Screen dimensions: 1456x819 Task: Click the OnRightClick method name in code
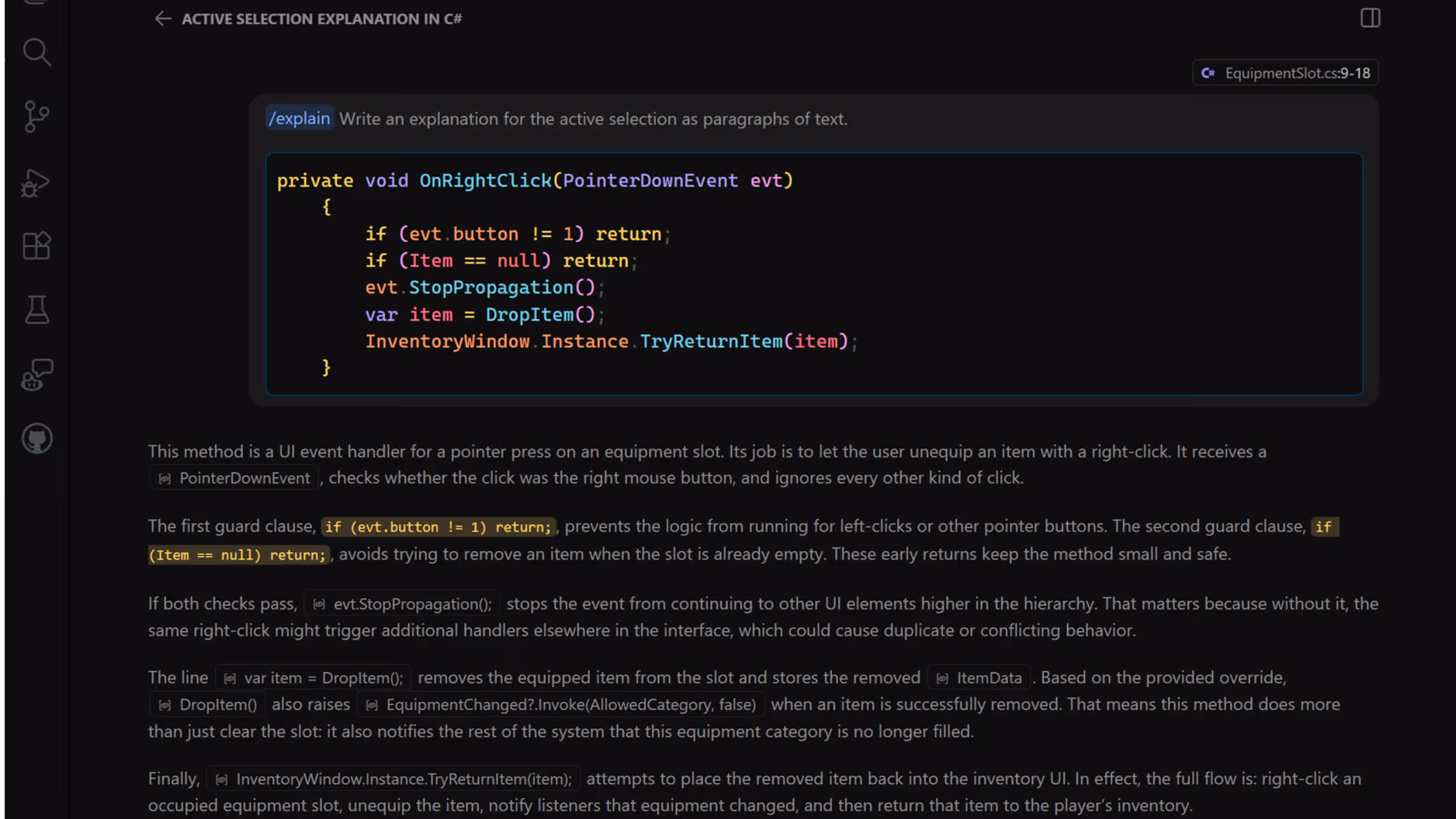(x=485, y=180)
